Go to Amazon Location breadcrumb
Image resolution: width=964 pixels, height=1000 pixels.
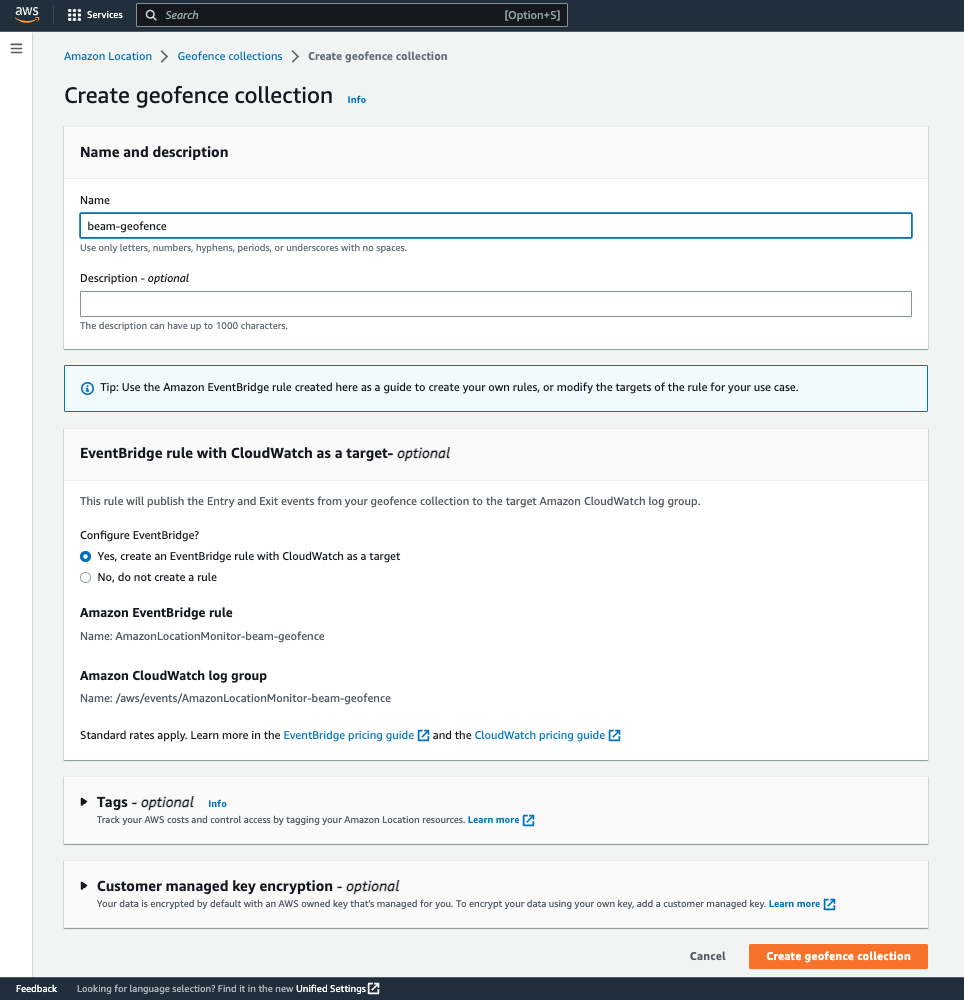point(108,56)
